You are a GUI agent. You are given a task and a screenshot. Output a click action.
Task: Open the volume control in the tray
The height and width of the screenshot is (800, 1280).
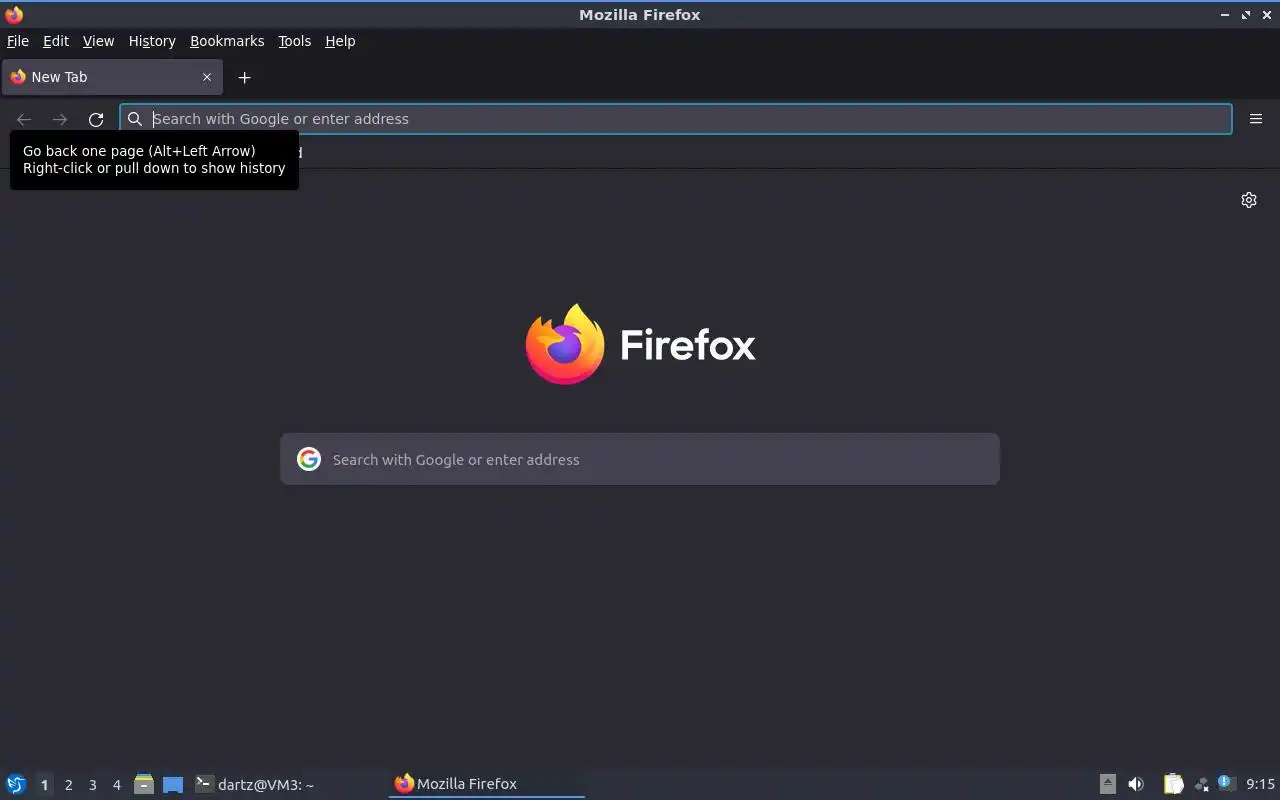tap(1136, 784)
